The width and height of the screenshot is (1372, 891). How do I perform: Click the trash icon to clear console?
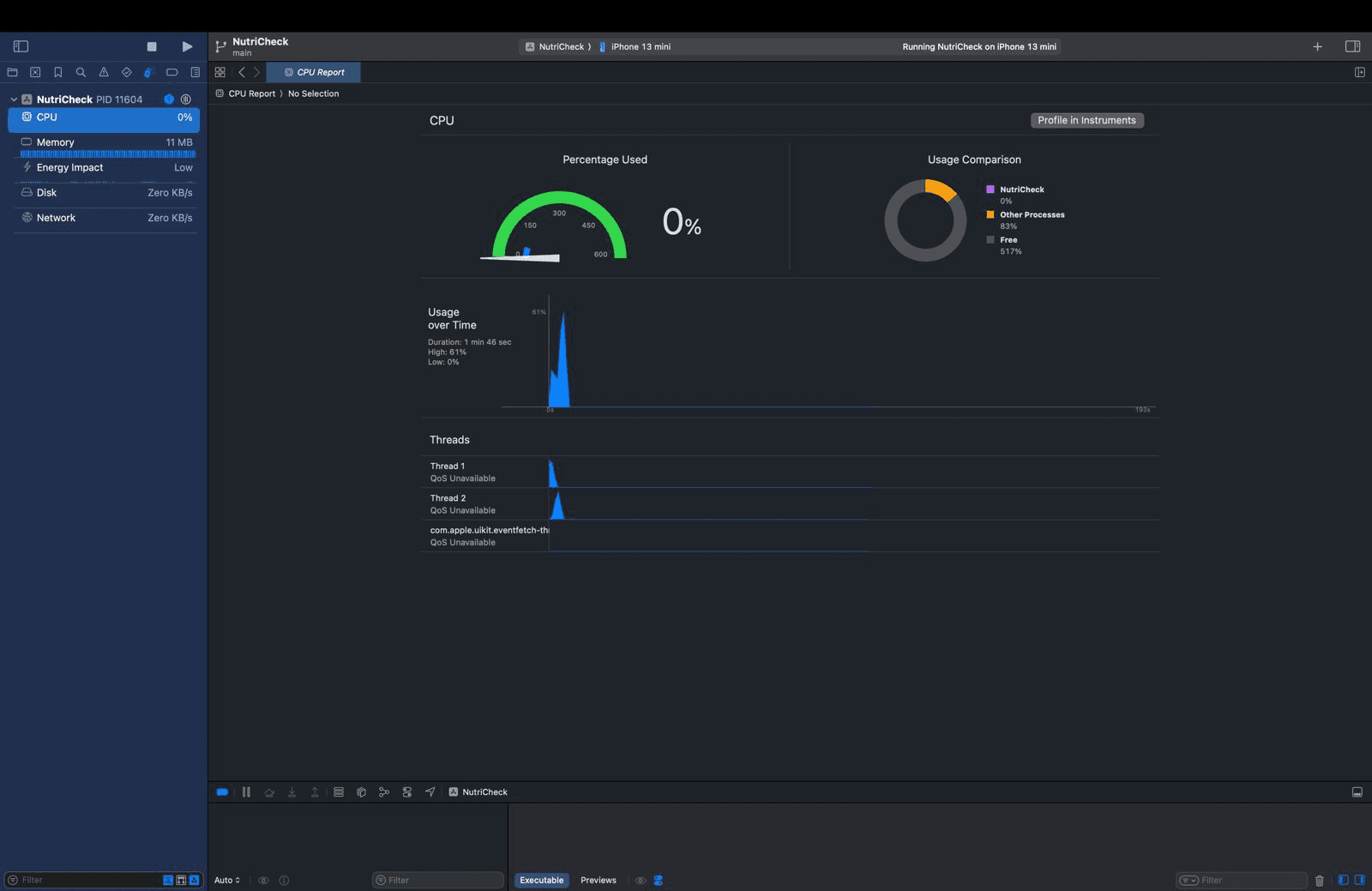[1319, 881]
